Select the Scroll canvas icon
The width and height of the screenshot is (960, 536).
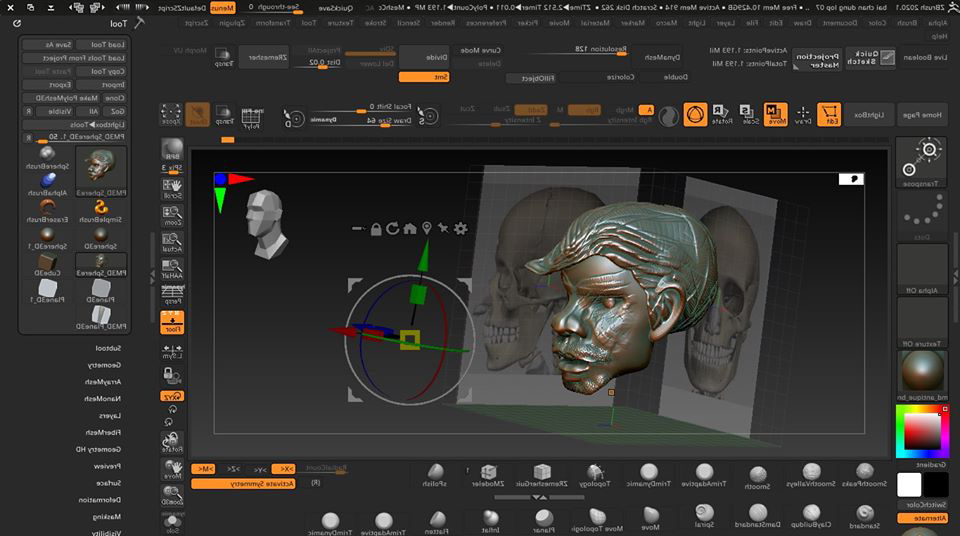tap(172, 189)
